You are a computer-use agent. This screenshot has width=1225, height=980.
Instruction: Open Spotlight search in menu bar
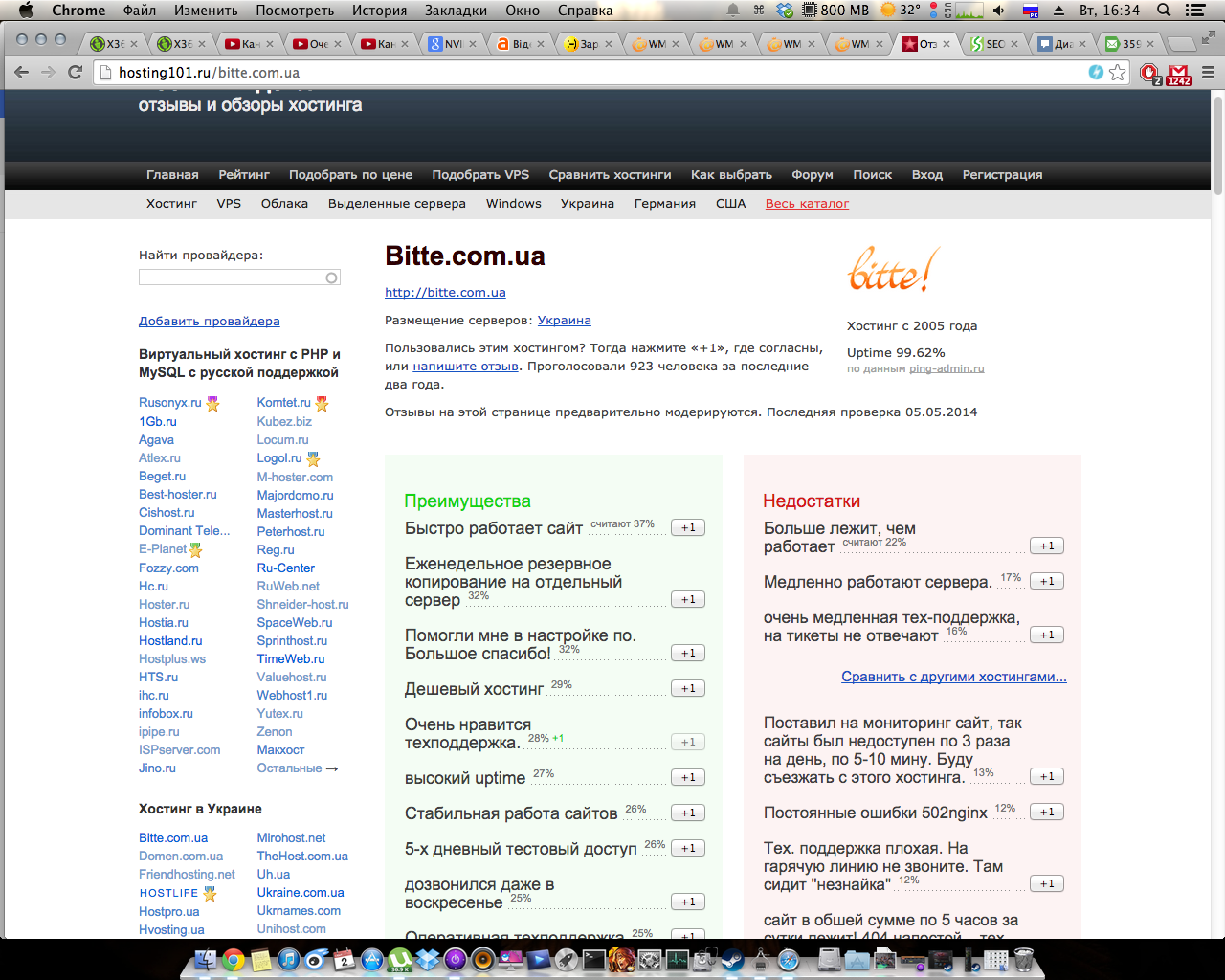click(1164, 11)
